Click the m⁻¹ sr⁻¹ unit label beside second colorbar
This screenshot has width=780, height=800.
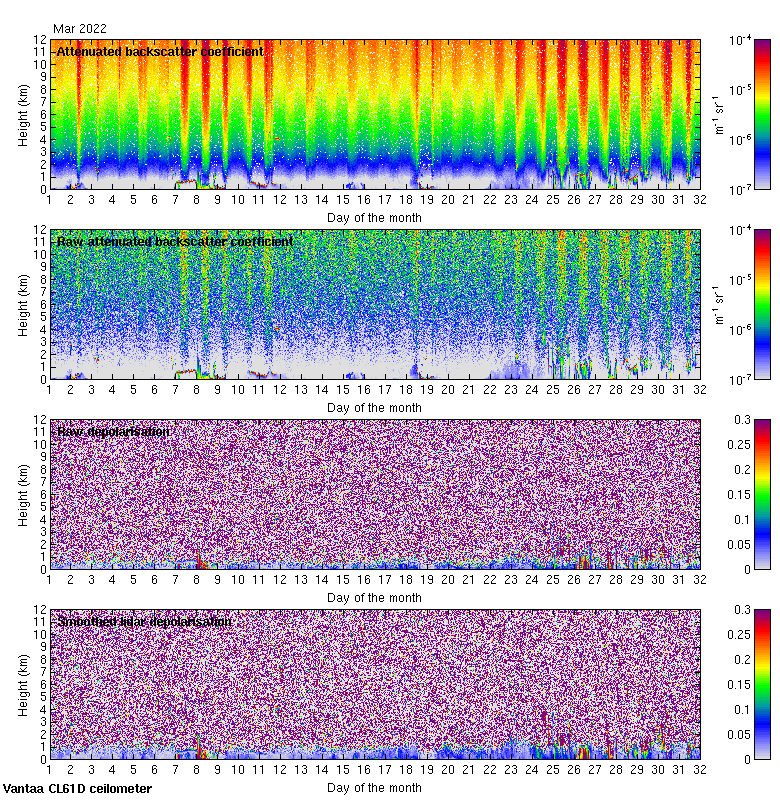tap(717, 304)
